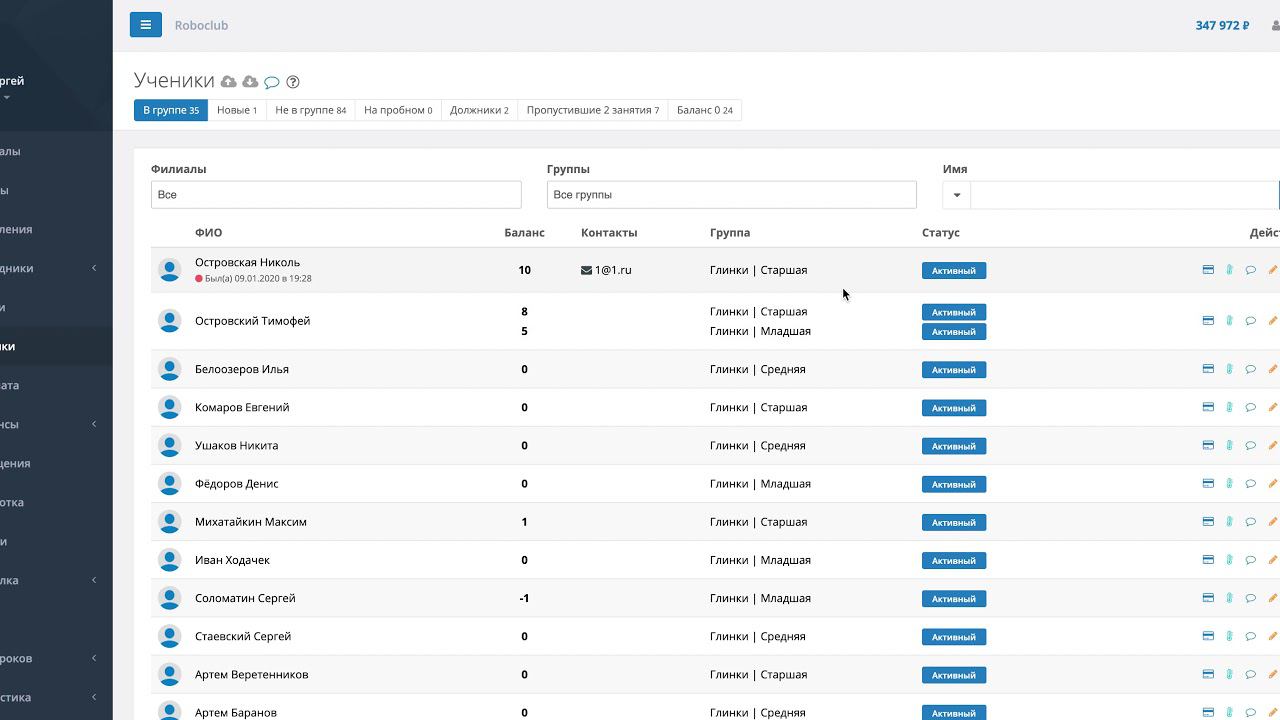The width and height of the screenshot is (1280, 720).
Task: Click avatar of Островская Николь
Action: point(169,270)
